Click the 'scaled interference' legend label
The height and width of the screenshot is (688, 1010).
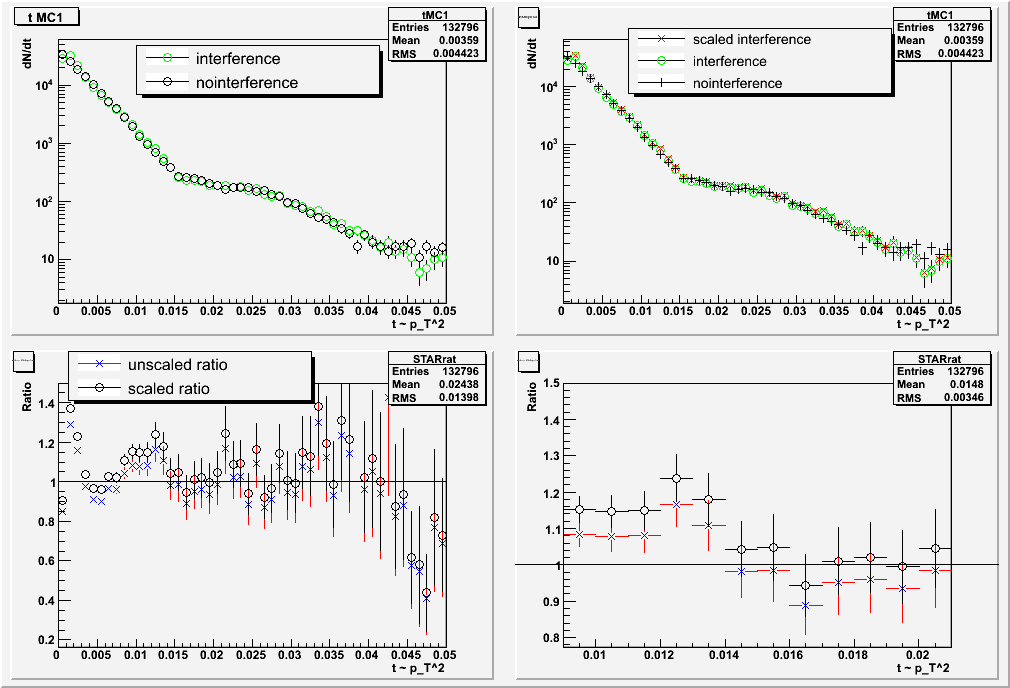(x=751, y=39)
